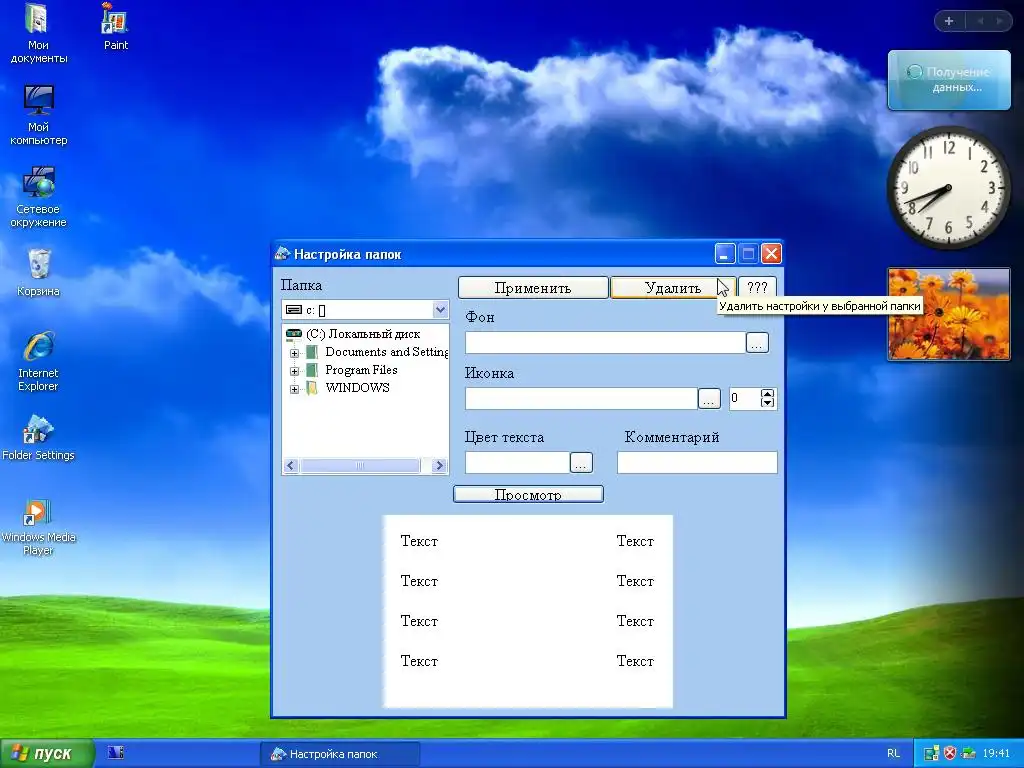Expand the WINDOWS tree node
The height and width of the screenshot is (768, 1024).
(x=295, y=389)
